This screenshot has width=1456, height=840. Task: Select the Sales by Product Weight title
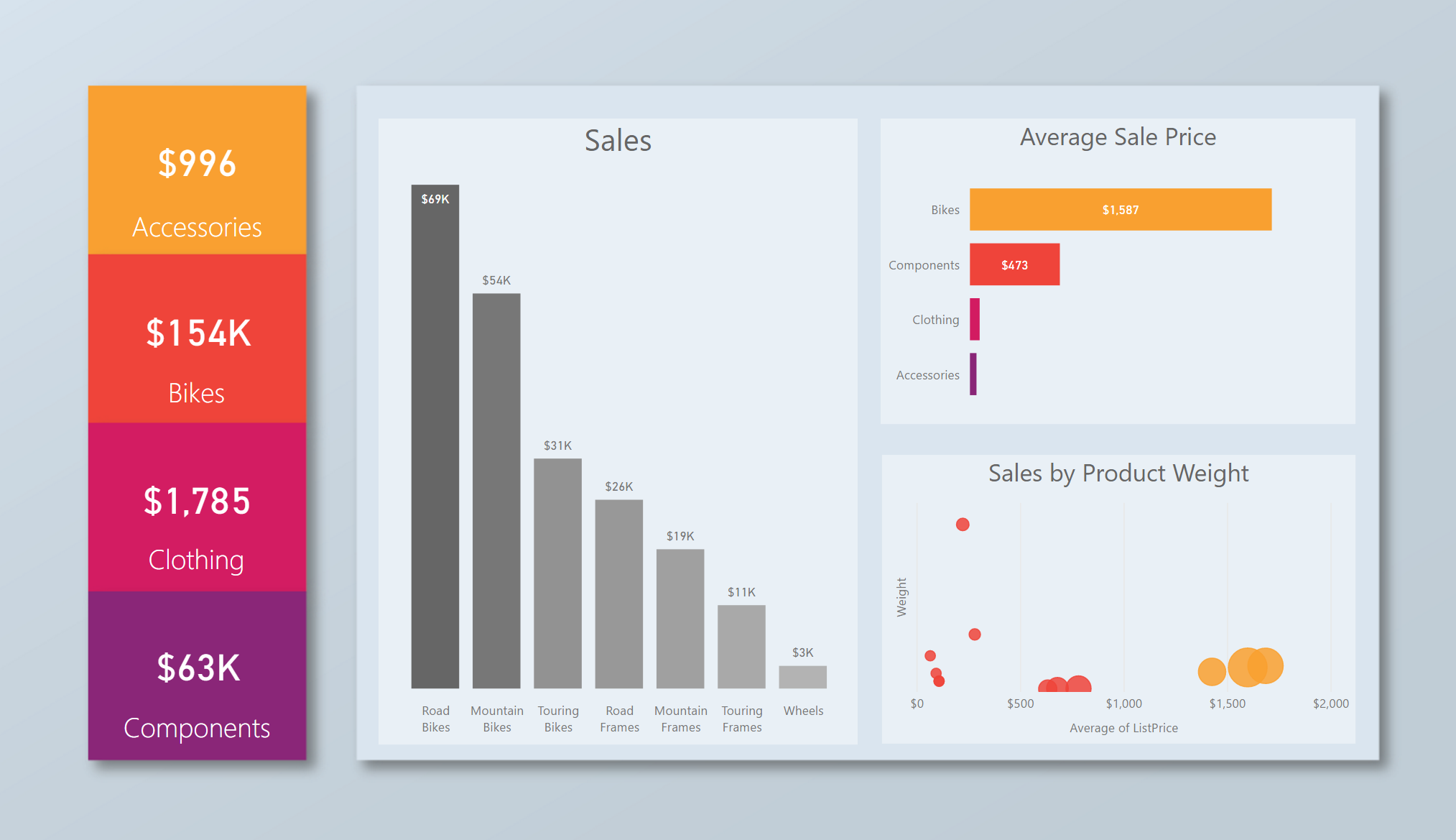1119,474
